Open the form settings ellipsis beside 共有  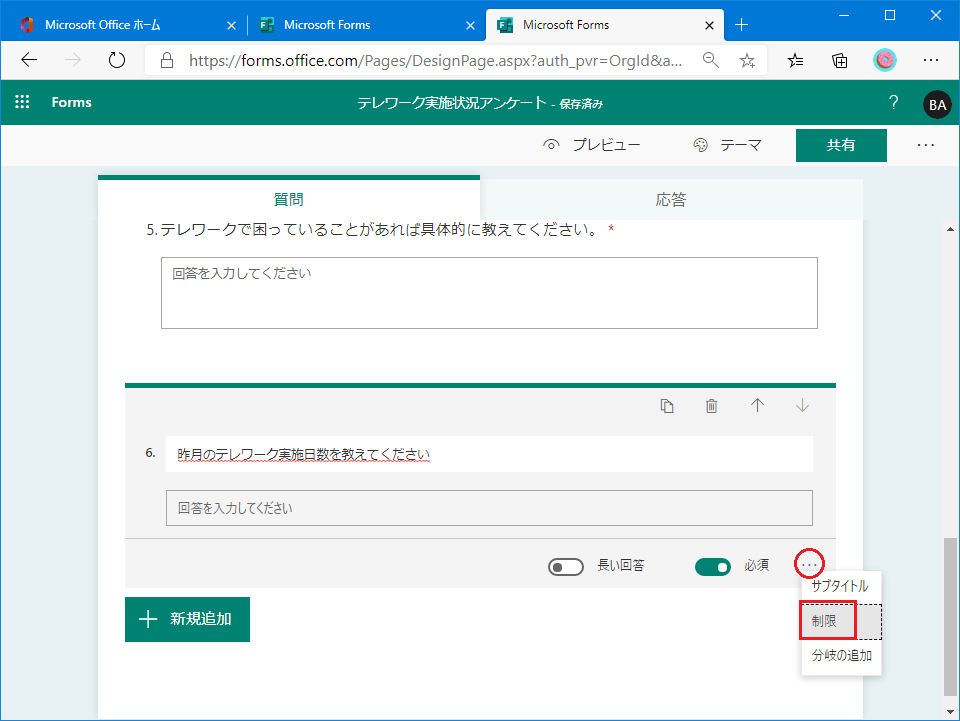point(925,145)
